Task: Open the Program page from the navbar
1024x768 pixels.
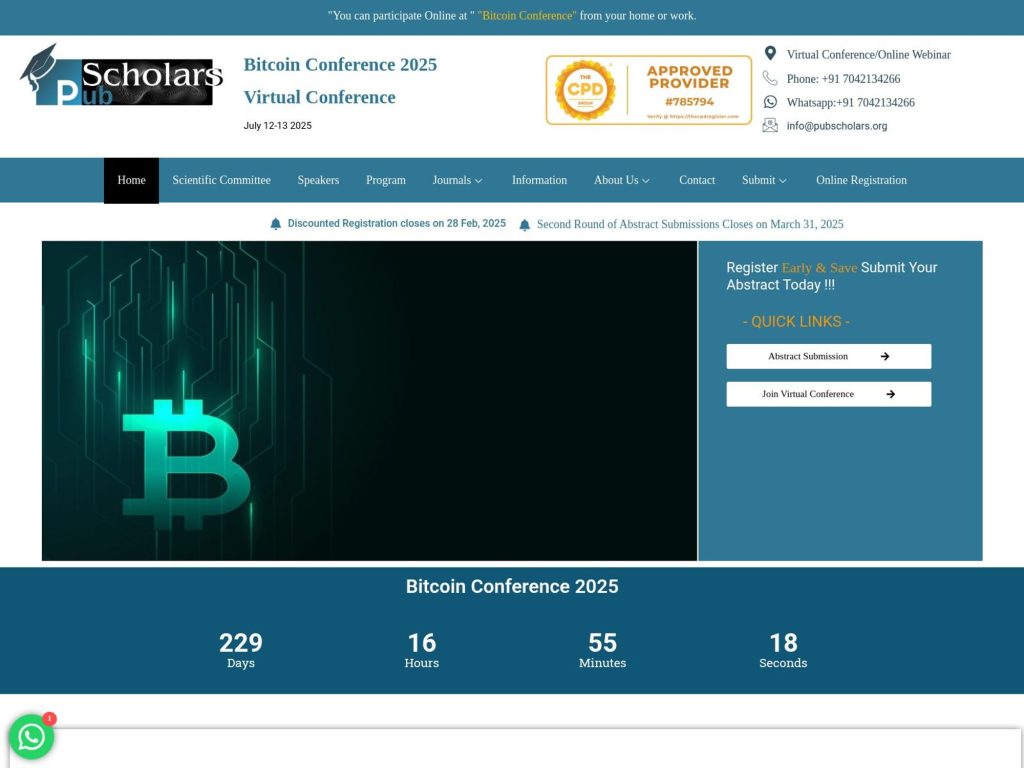Action: tap(386, 180)
